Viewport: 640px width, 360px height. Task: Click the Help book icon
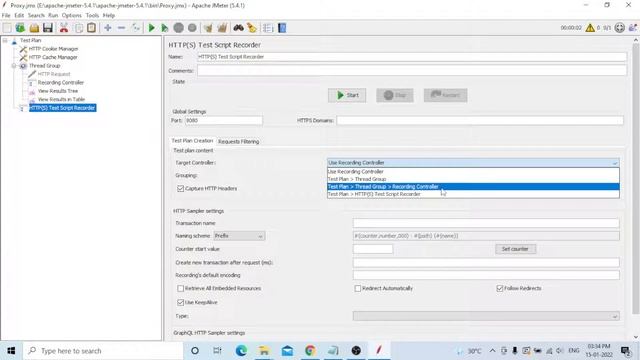pyautogui.click(x=282, y=28)
